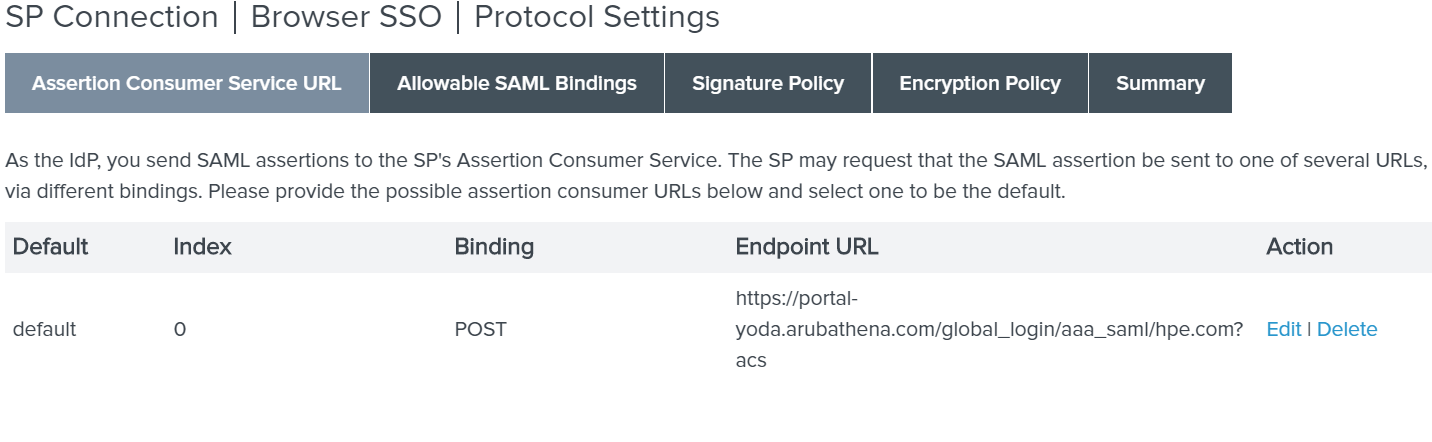This screenshot has width=1432, height=442.
Task: Click Browser SSO in the page title
Action: tap(345, 18)
